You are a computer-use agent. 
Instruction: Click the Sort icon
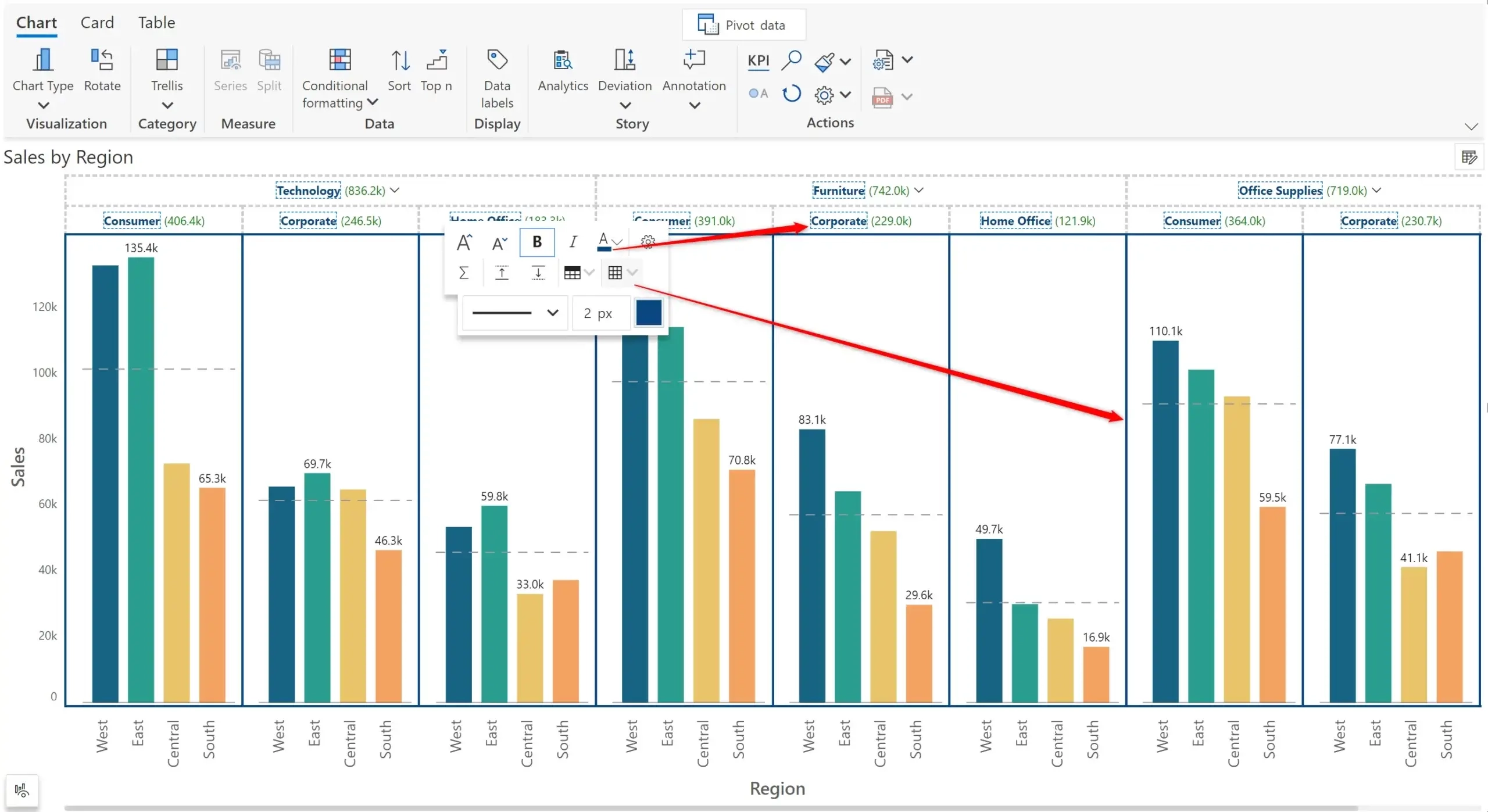(x=400, y=59)
